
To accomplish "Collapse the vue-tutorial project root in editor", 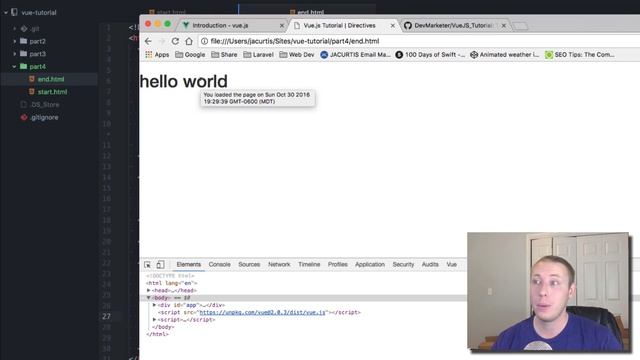I will [x=6, y=13].
